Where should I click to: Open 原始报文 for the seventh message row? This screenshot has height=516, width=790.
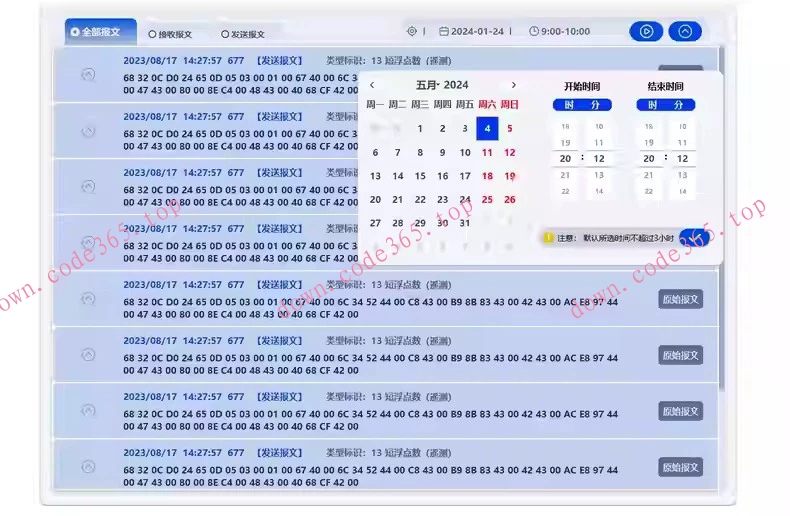point(681,411)
